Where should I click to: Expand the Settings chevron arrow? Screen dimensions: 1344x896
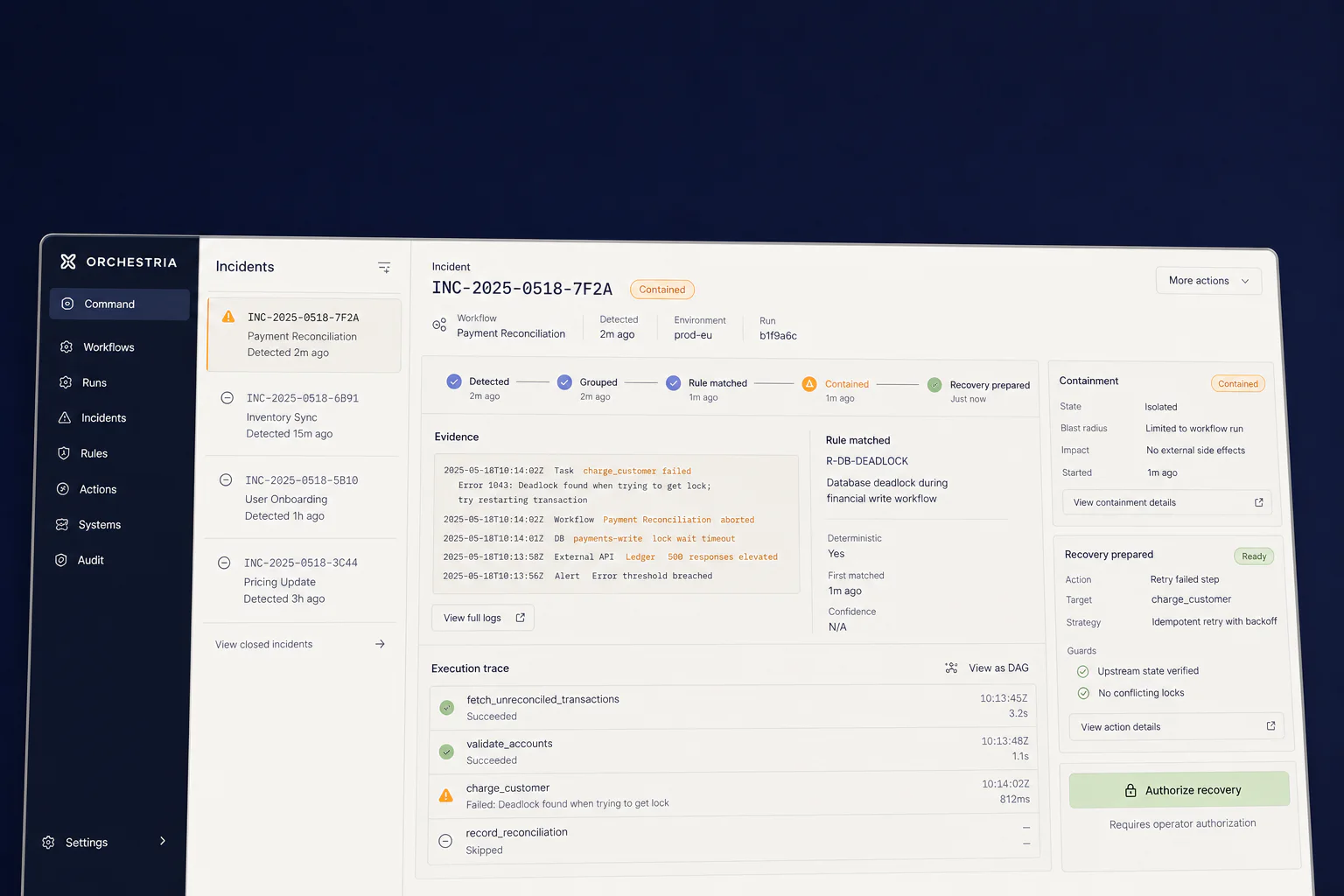coord(163,841)
